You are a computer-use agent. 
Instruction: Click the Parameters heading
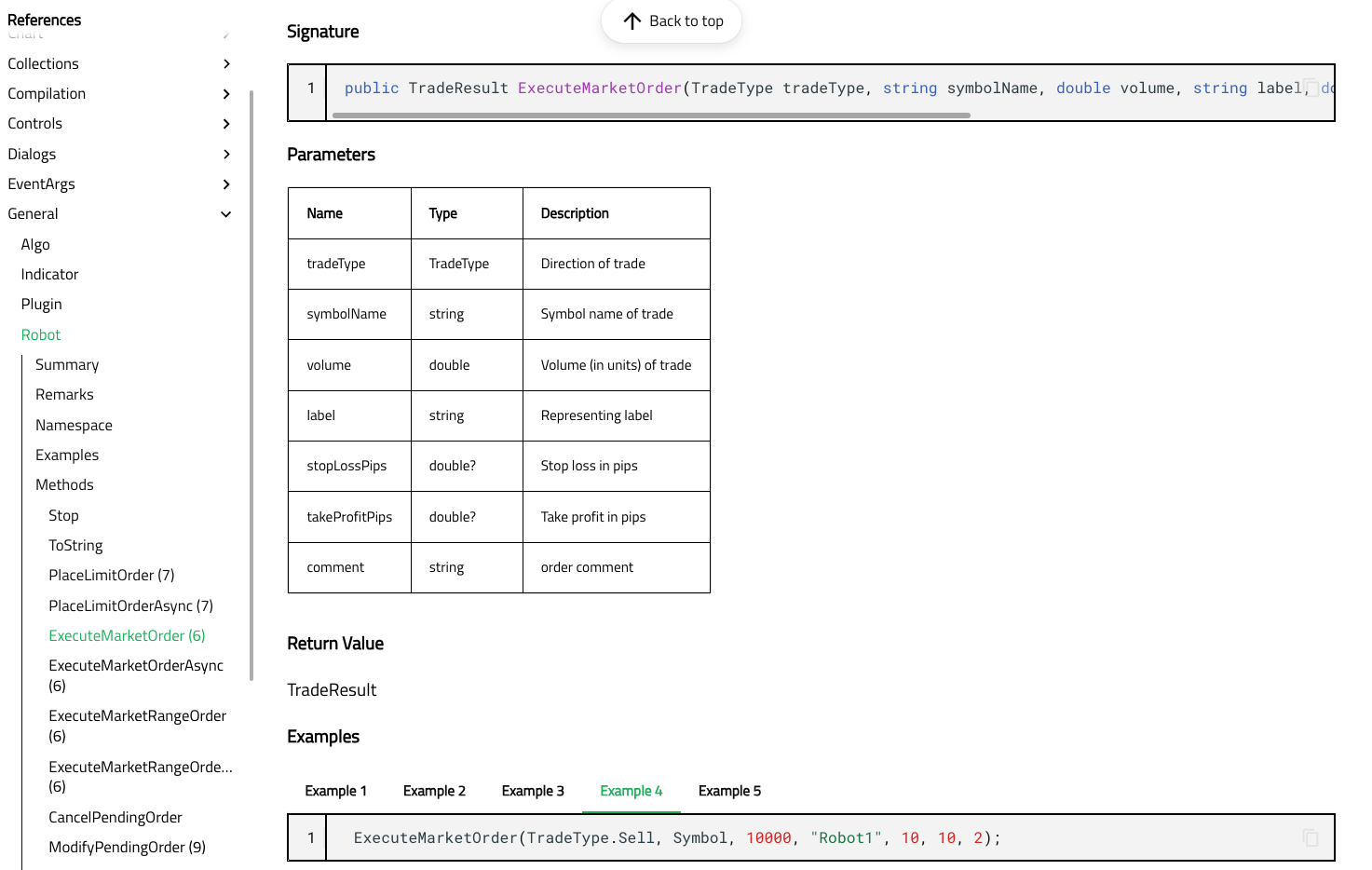331,155
